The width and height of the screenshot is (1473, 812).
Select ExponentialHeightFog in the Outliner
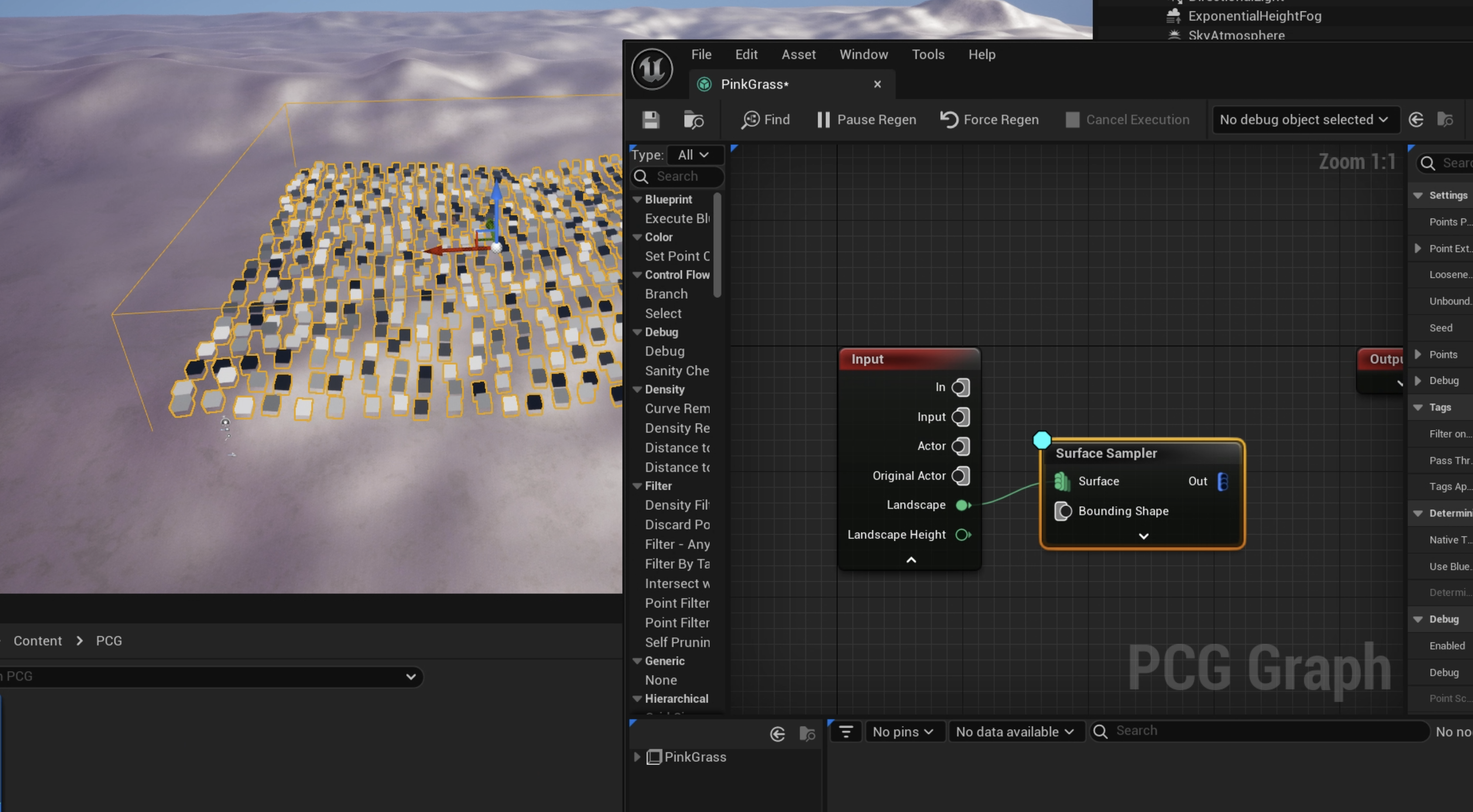(1254, 16)
